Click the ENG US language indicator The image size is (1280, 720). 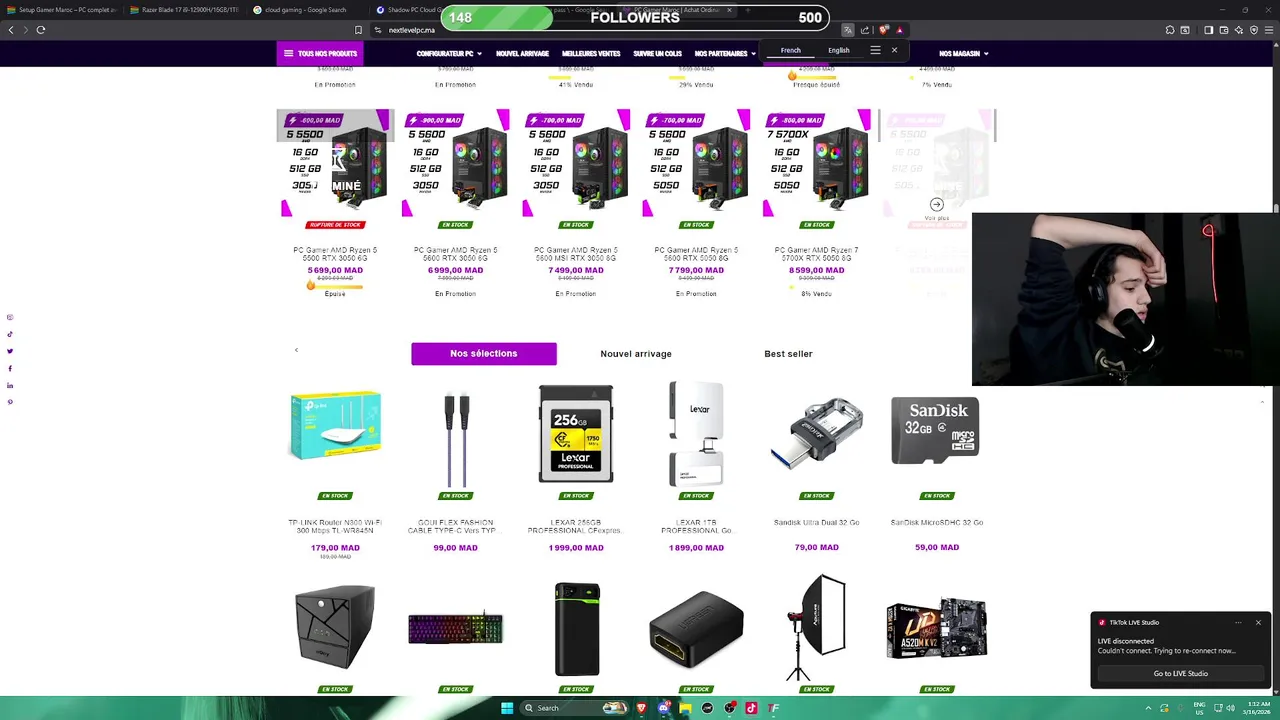[1200, 708]
